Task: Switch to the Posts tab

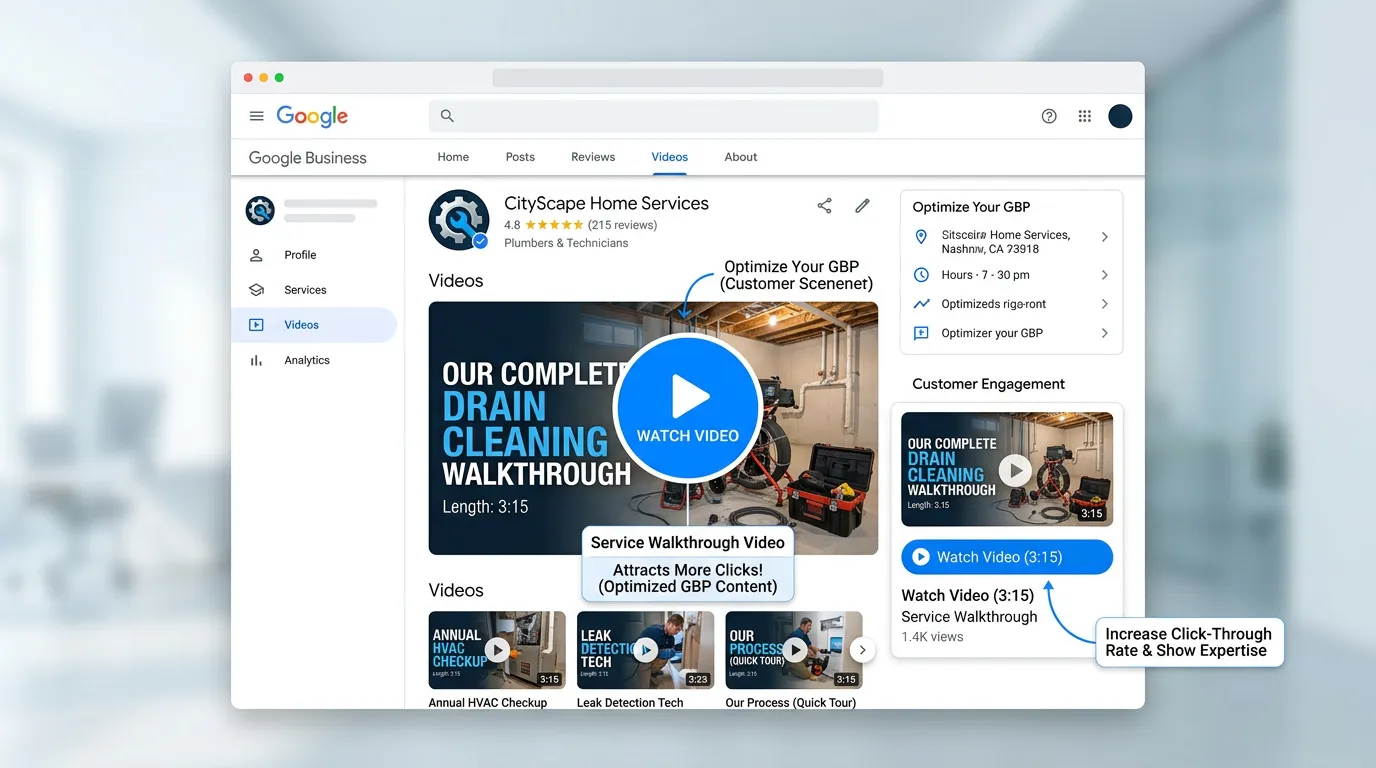Action: pyautogui.click(x=520, y=157)
